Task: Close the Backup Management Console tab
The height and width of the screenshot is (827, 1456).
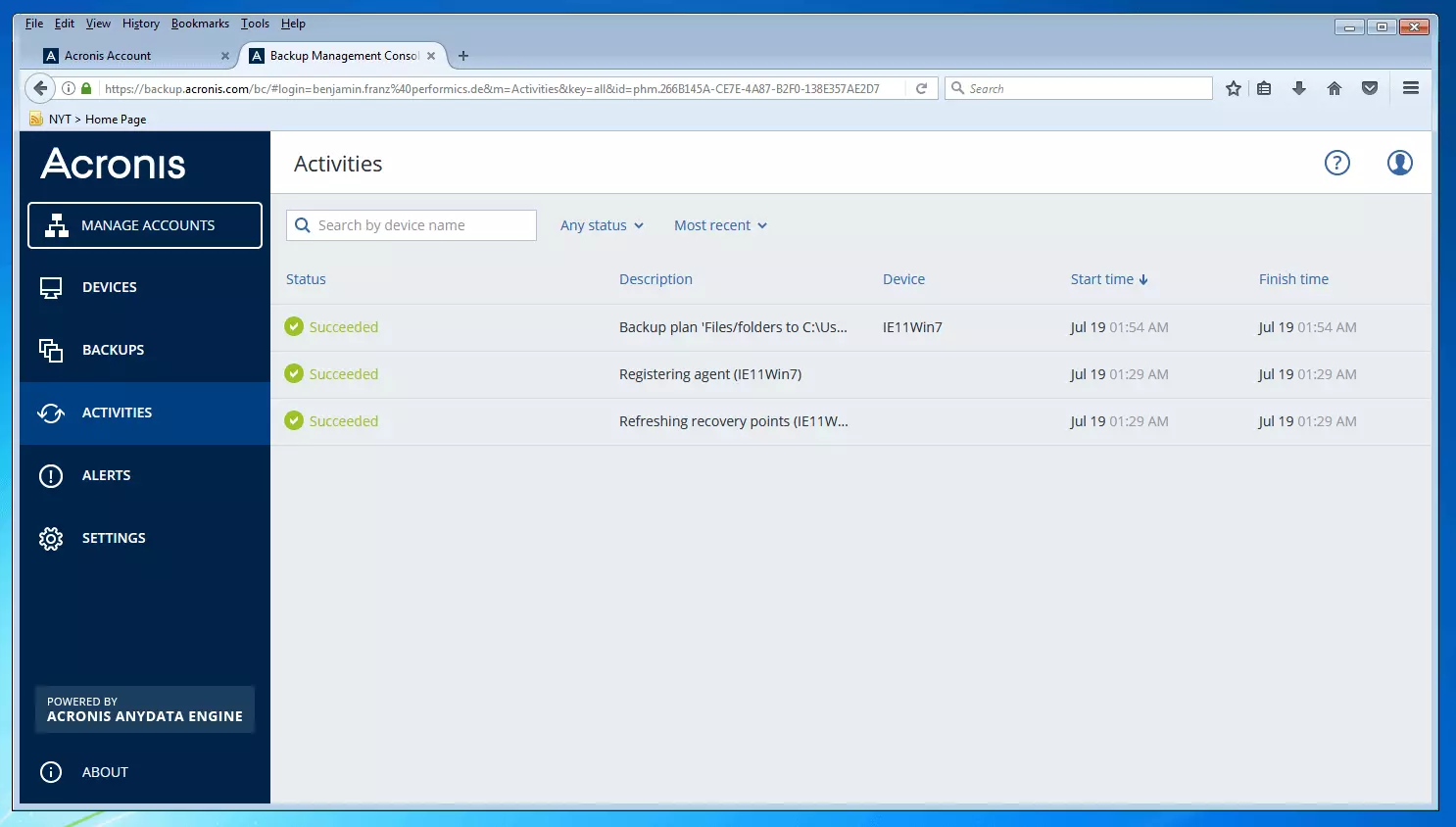Action: click(431, 56)
